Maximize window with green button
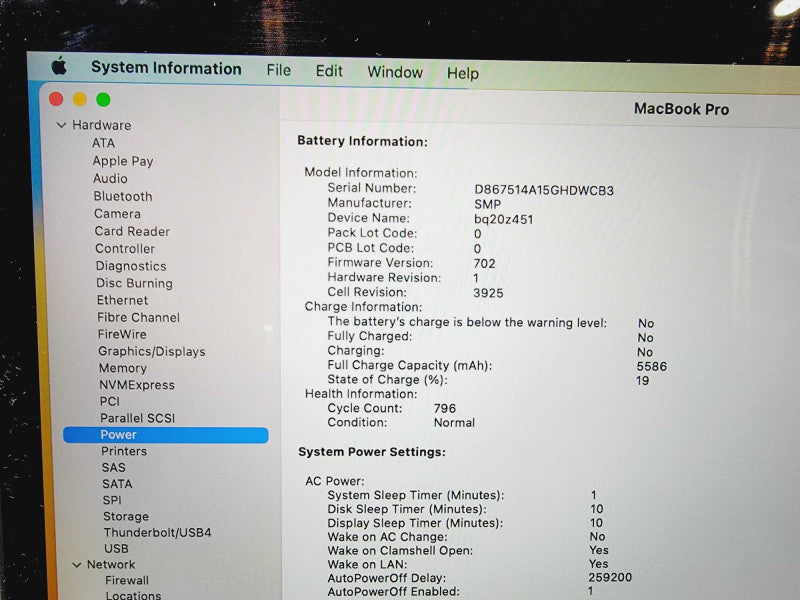The image size is (800, 600). [x=104, y=100]
